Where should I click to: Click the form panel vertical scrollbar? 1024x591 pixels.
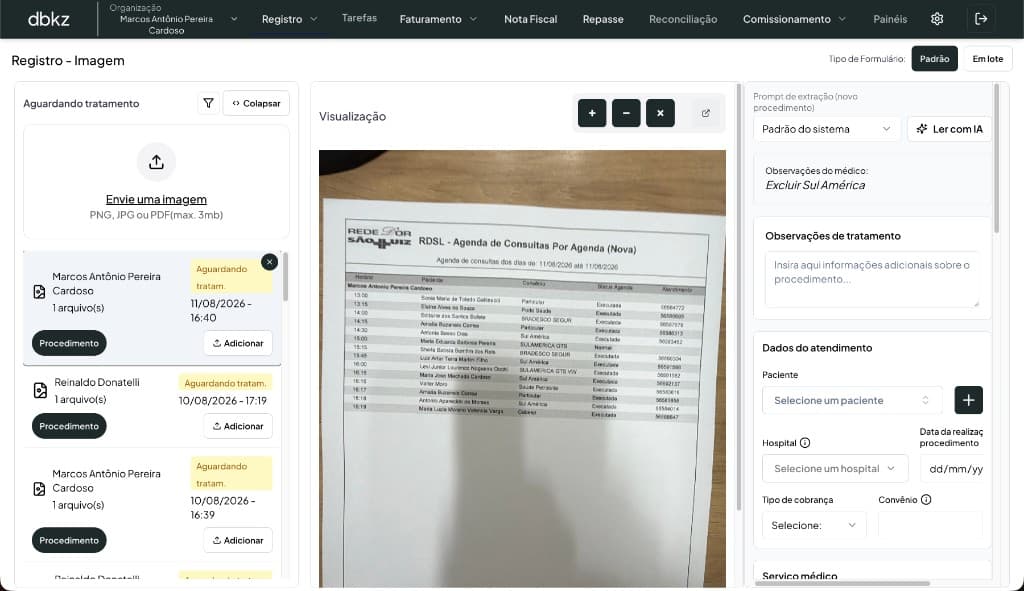point(996,158)
